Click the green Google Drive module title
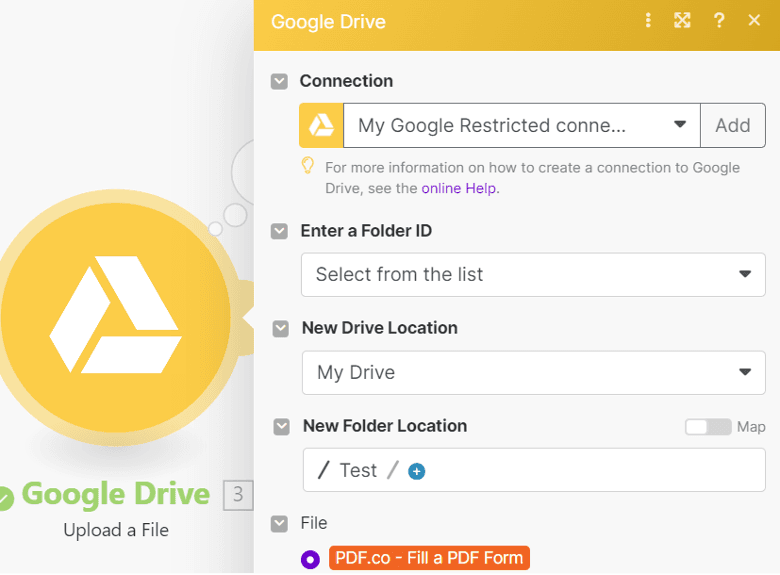780x575 pixels. [x=116, y=494]
